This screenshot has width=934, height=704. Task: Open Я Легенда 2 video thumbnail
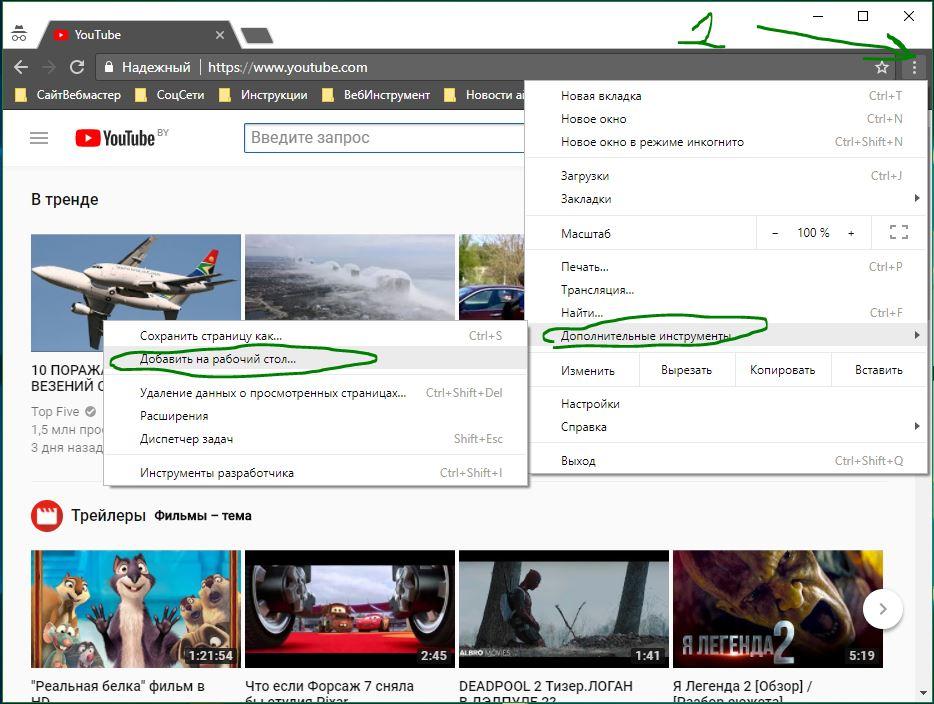(x=778, y=609)
